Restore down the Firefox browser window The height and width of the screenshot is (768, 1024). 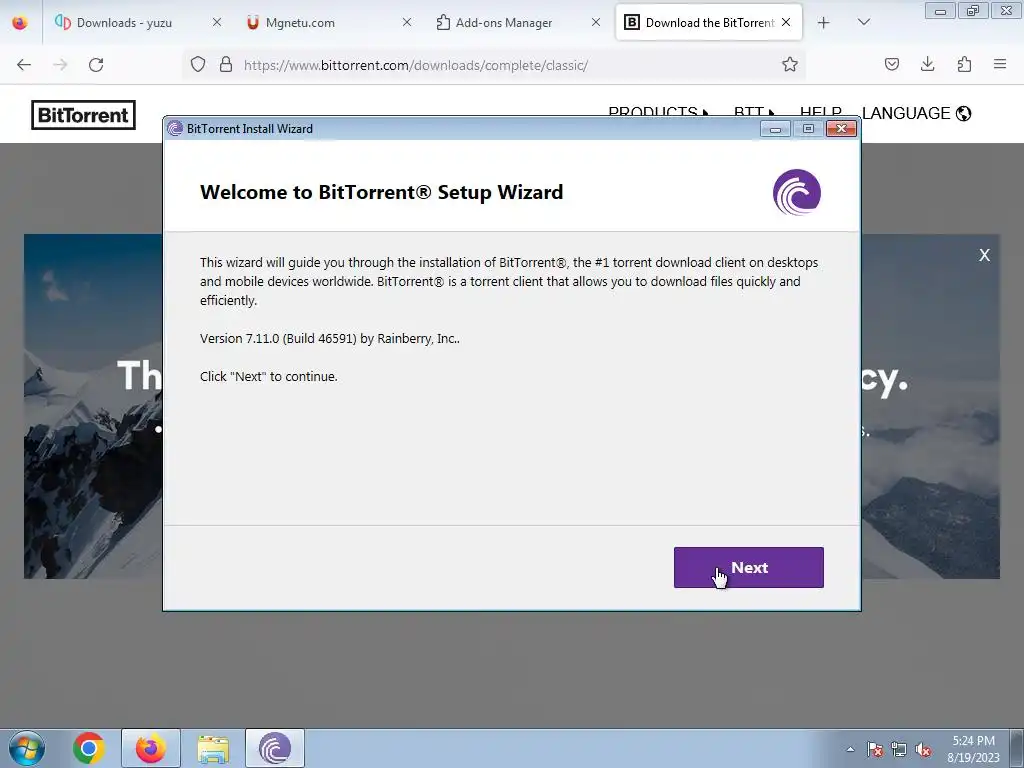point(973,10)
